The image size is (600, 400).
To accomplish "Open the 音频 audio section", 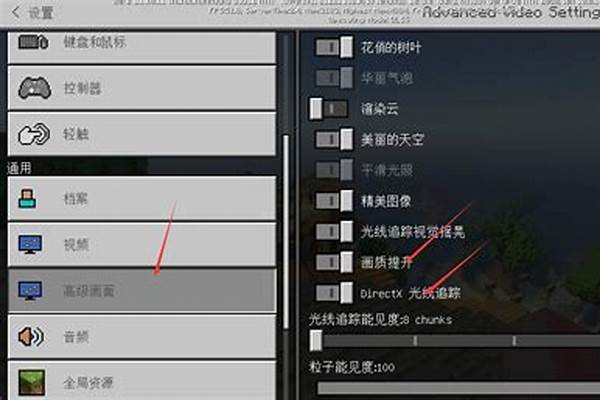I will [142, 336].
